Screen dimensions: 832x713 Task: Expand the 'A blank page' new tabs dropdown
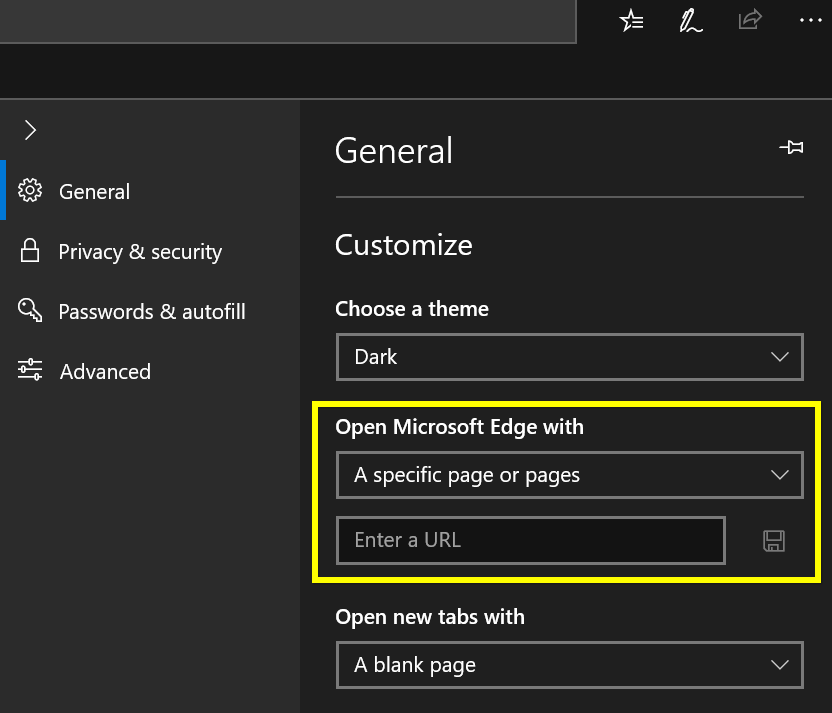[569, 665]
